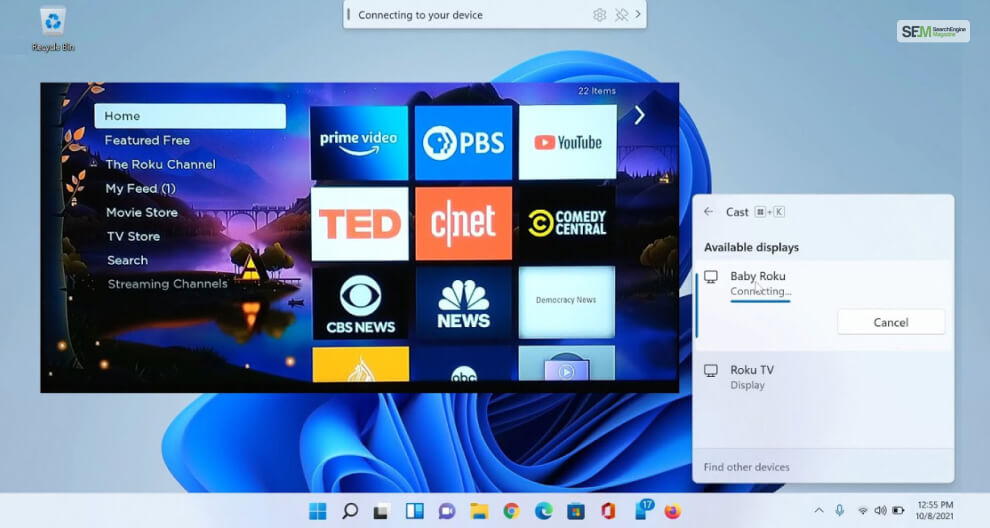Open the Prime Video channel tile

click(x=359, y=142)
